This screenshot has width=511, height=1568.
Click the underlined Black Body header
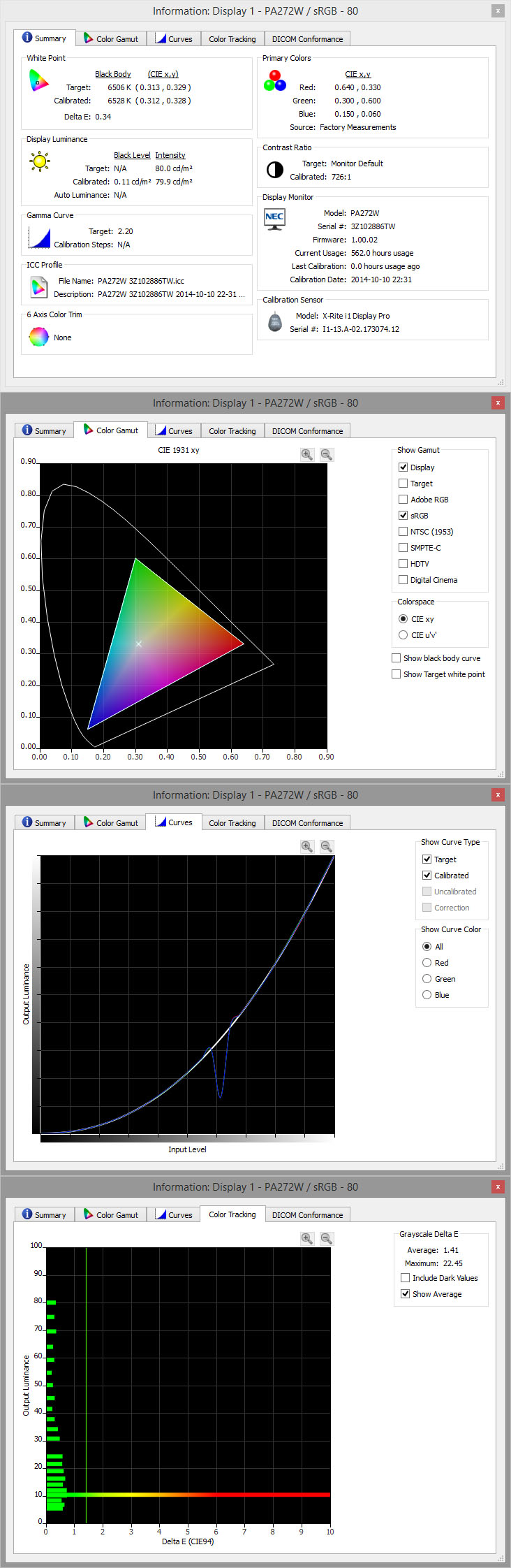112,74
